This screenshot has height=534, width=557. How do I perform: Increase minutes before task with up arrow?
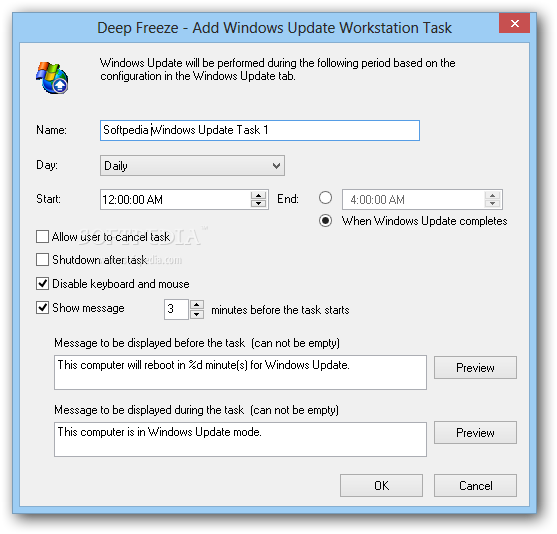click(x=197, y=305)
